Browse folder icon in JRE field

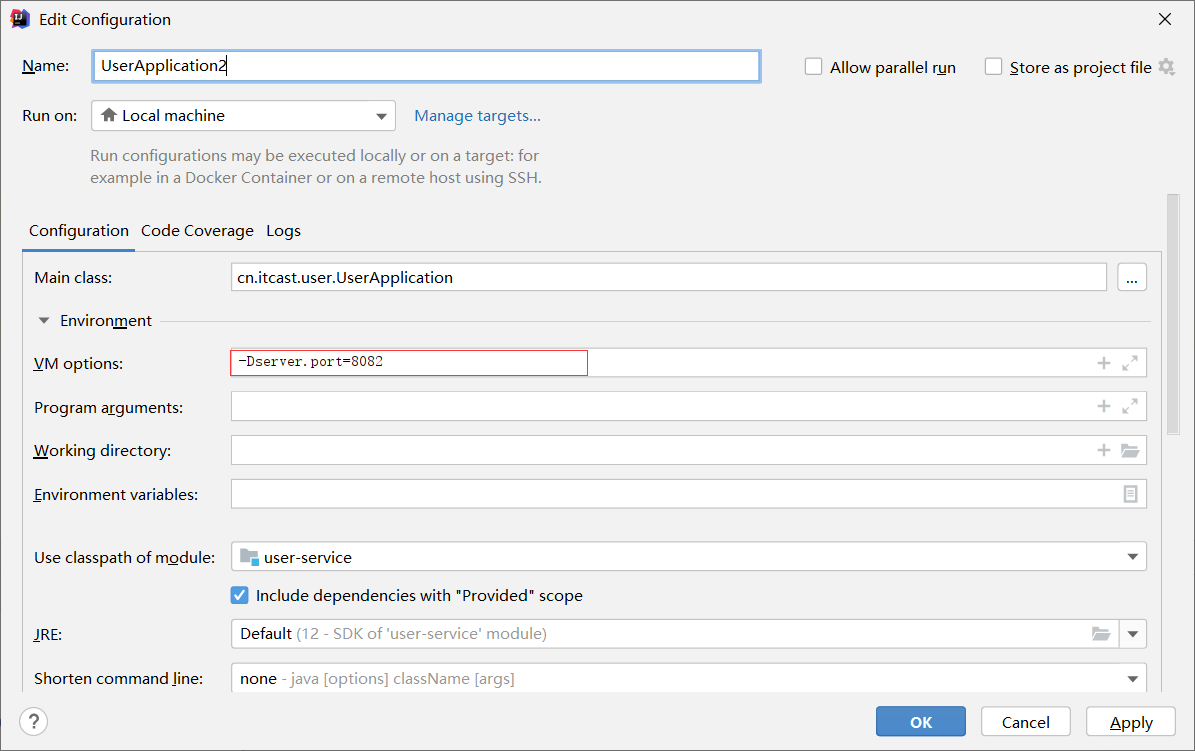1100,634
